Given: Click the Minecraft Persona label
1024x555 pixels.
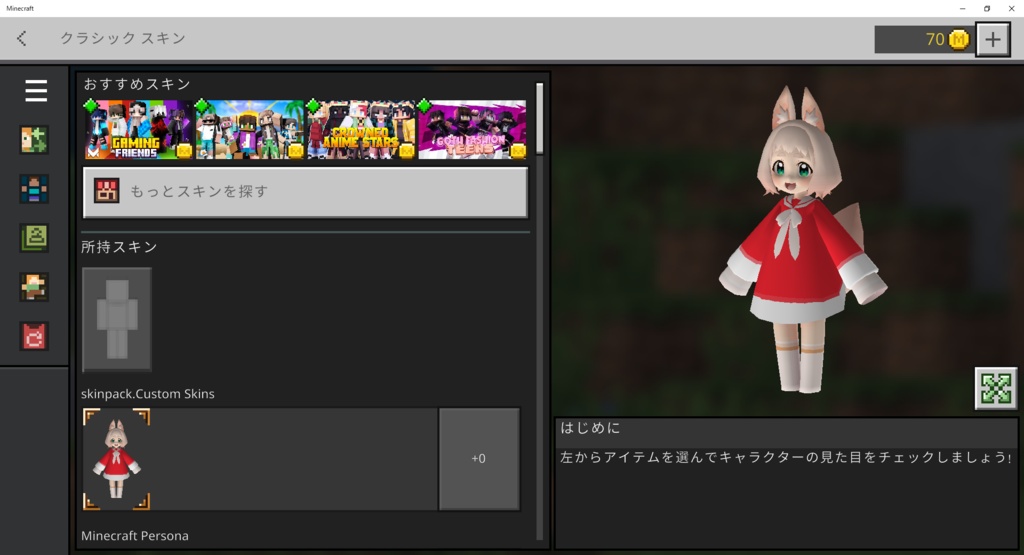Looking at the screenshot, I should 135,535.
